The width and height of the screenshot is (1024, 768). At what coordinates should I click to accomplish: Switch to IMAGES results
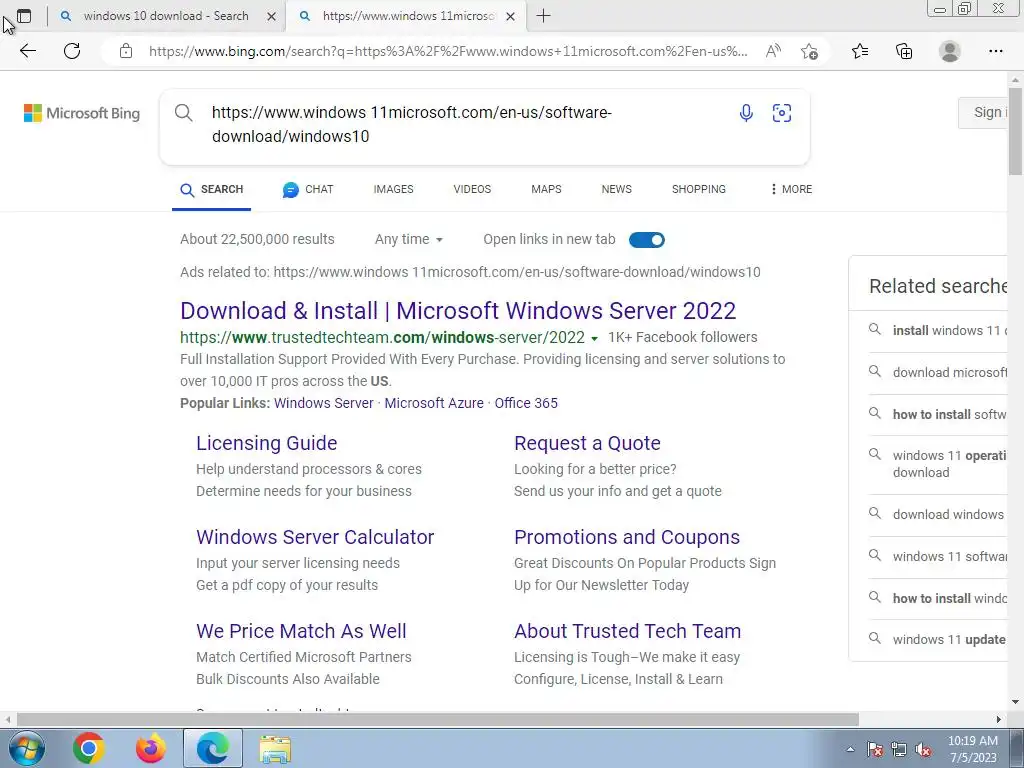tap(393, 189)
